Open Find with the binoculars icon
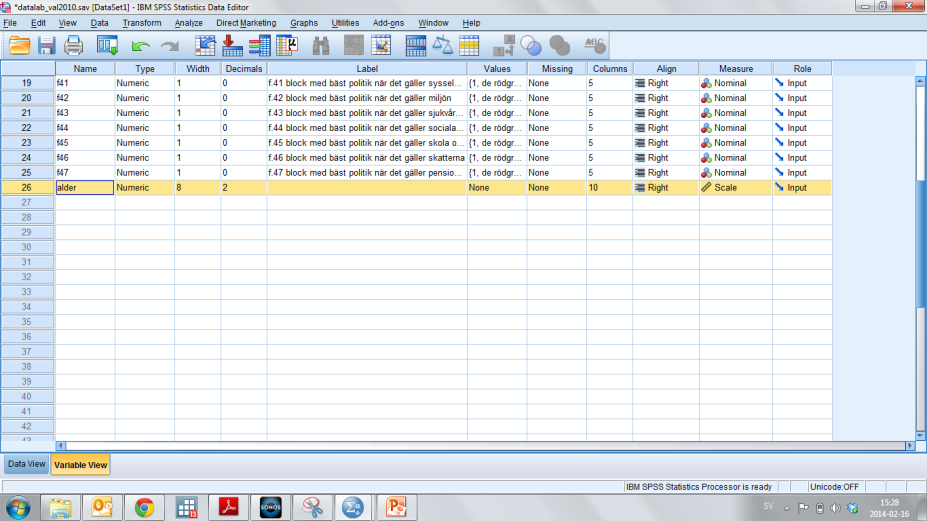927x521 pixels. tap(321, 46)
